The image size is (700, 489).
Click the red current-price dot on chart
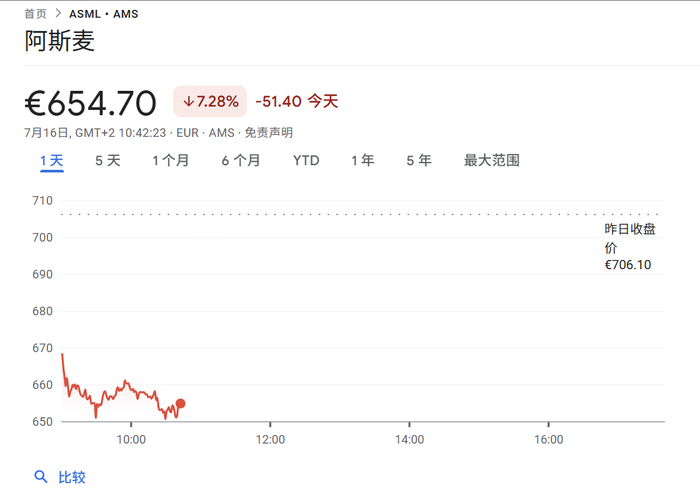(x=180, y=404)
